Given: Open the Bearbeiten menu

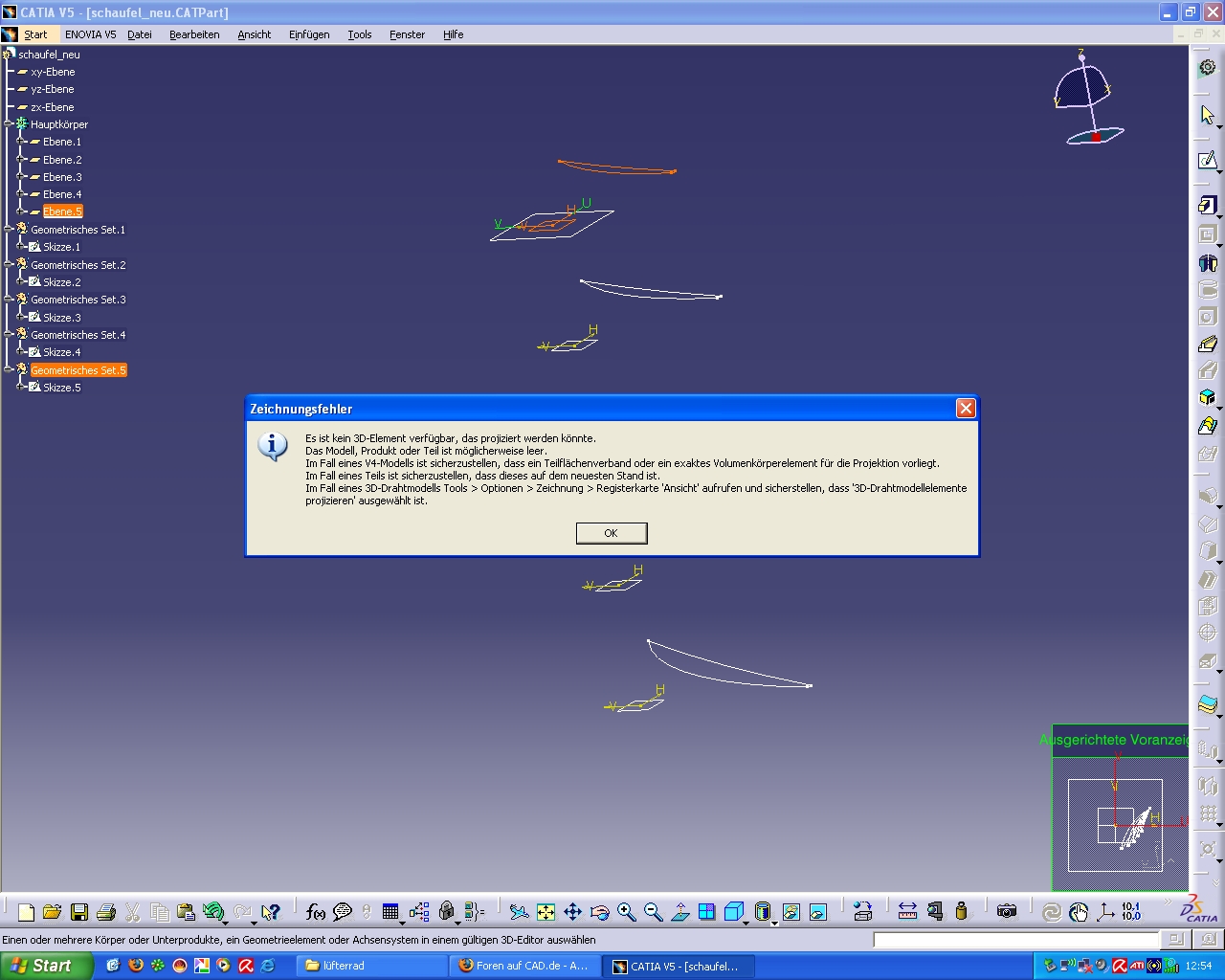Looking at the screenshot, I should (x=194, y=34).
